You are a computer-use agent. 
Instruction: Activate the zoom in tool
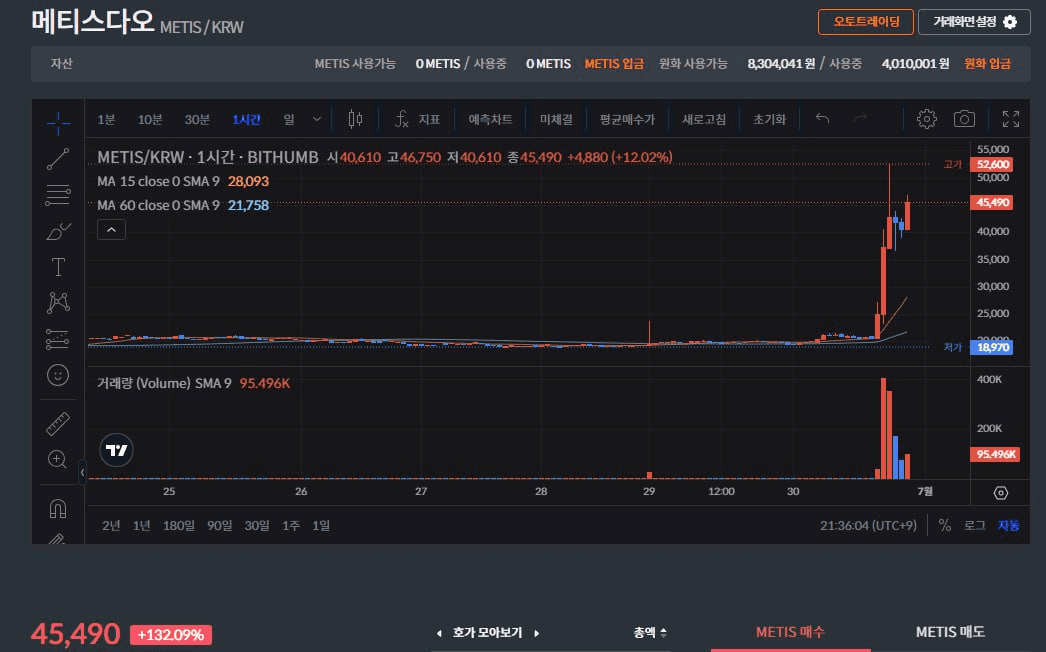[x=58, y=460]
